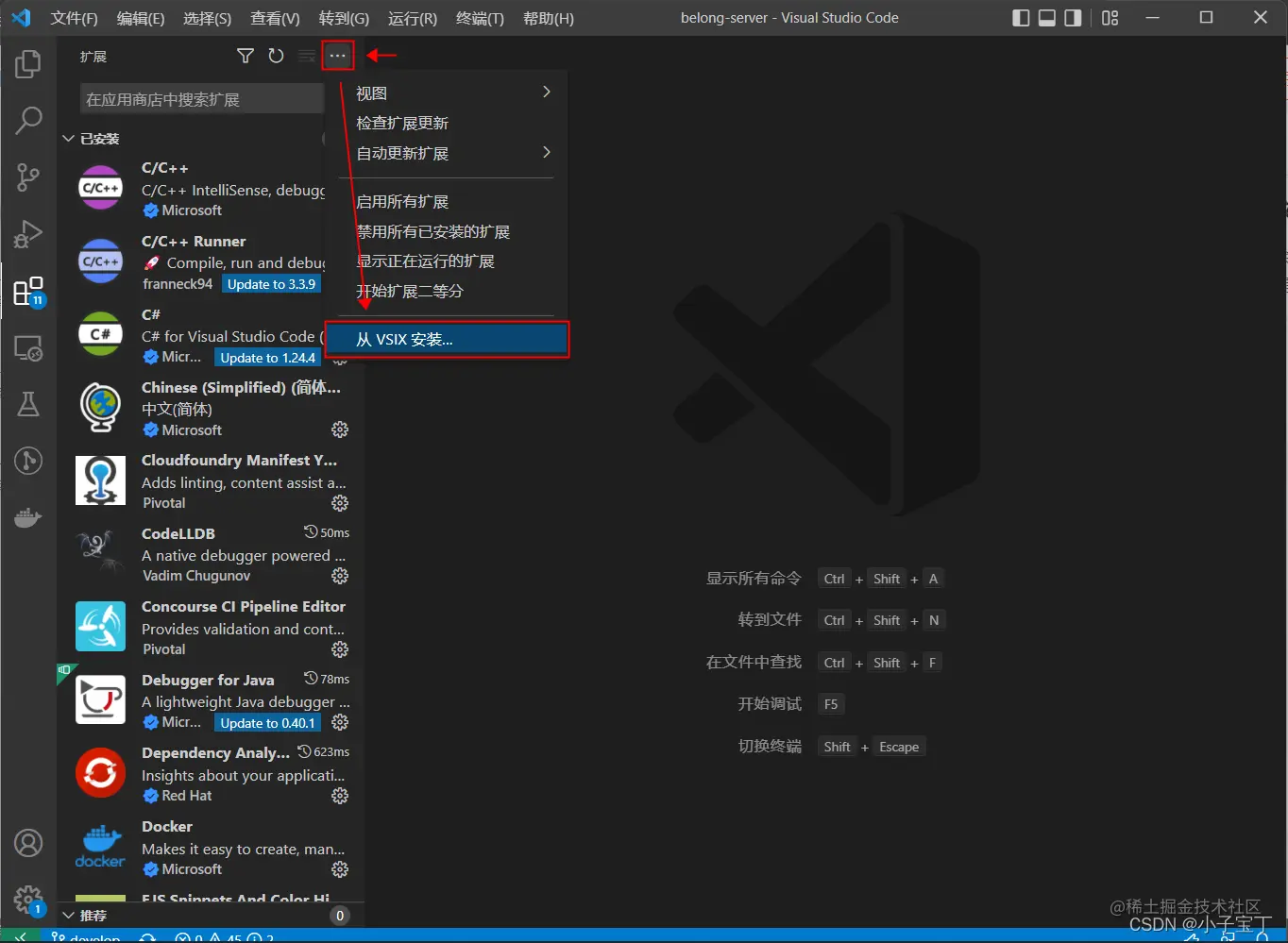1288x943 pixels.
Task: Expand the 自动更新扩展 submenu
Action: 447,153
